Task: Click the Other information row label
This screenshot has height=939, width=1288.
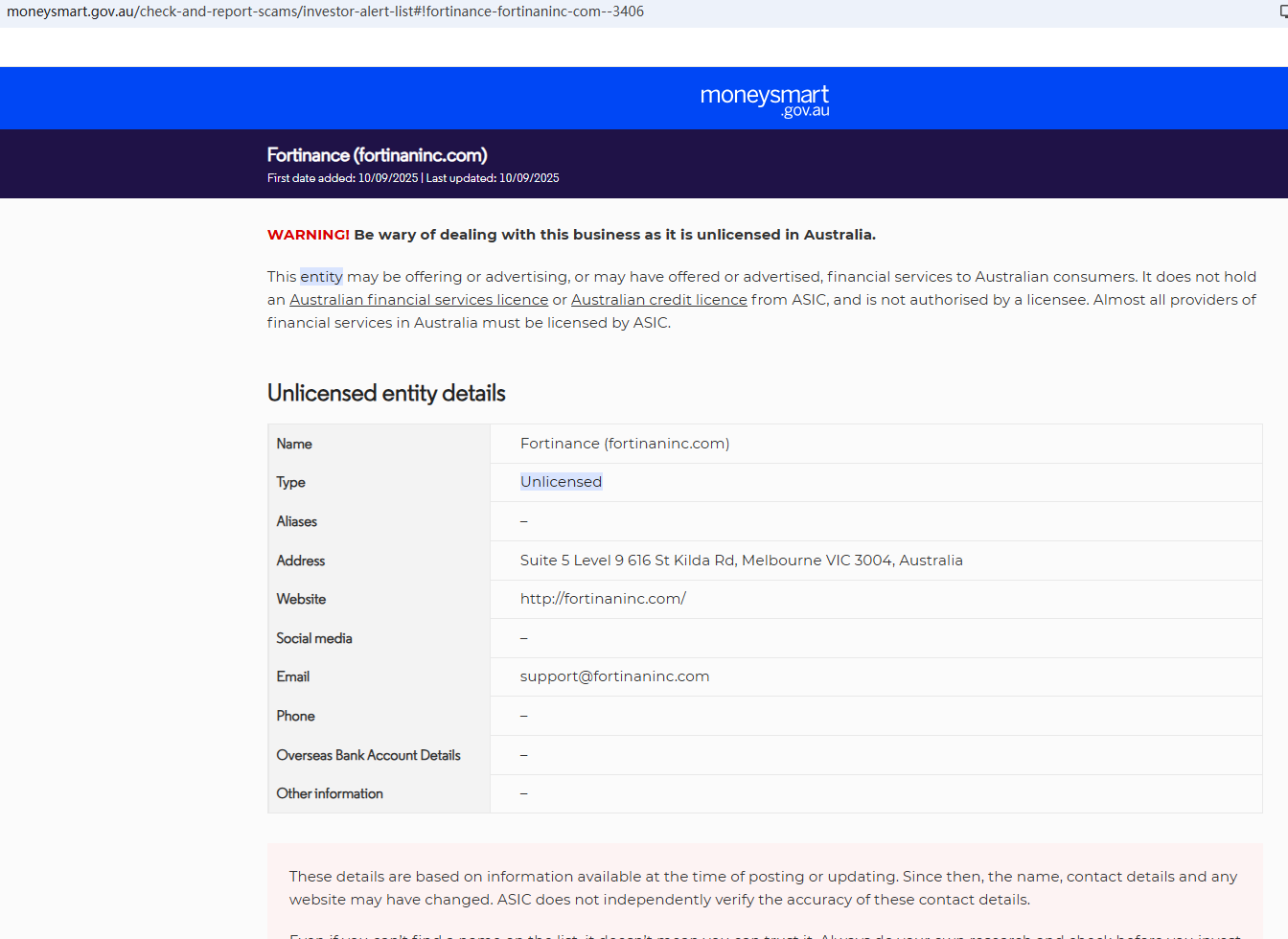Action: [x=330, y=793]
